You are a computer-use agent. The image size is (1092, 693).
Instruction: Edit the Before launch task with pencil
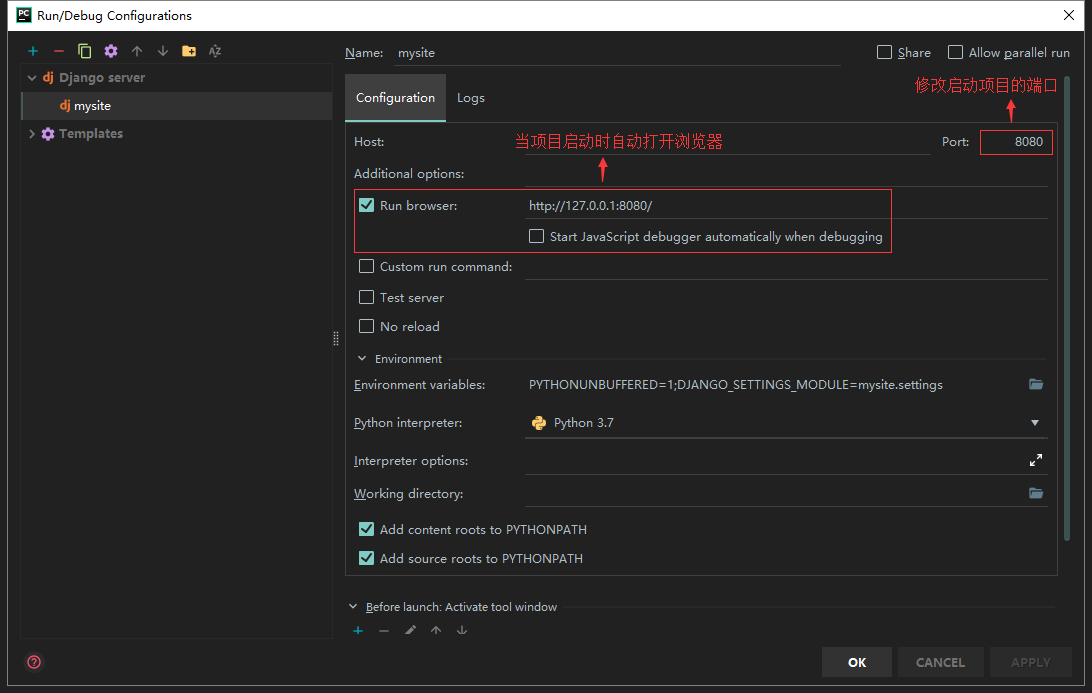[410, 630]
